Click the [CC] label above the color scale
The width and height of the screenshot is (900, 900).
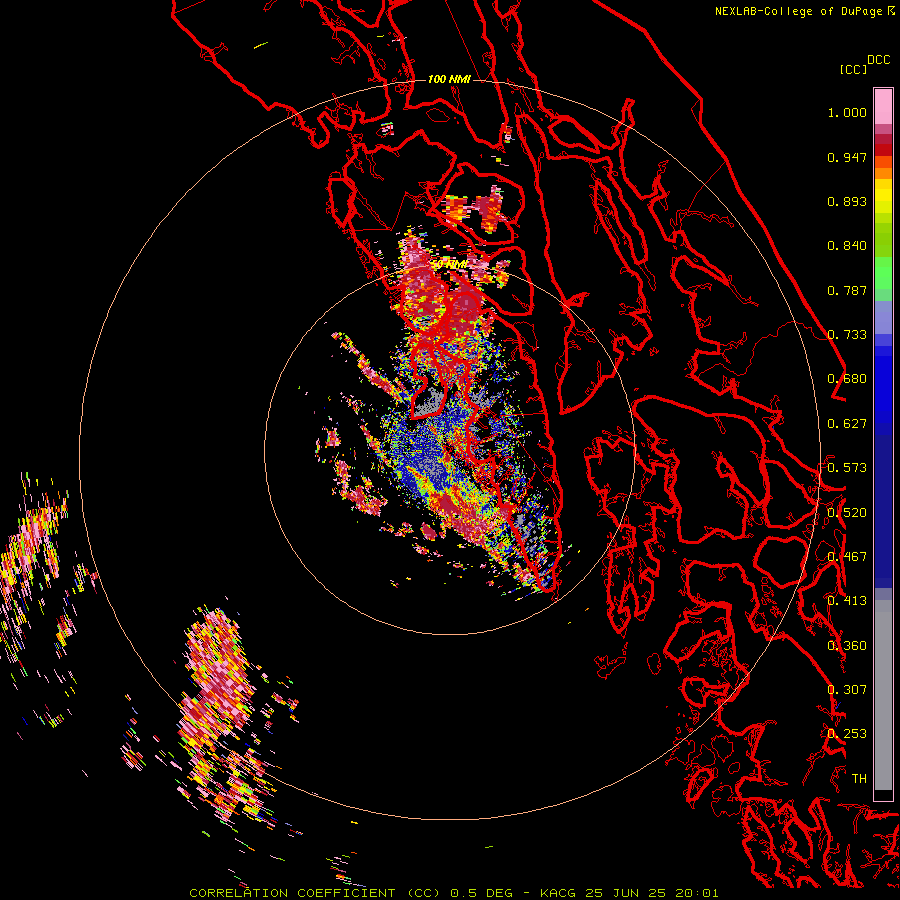pos(853,69)
